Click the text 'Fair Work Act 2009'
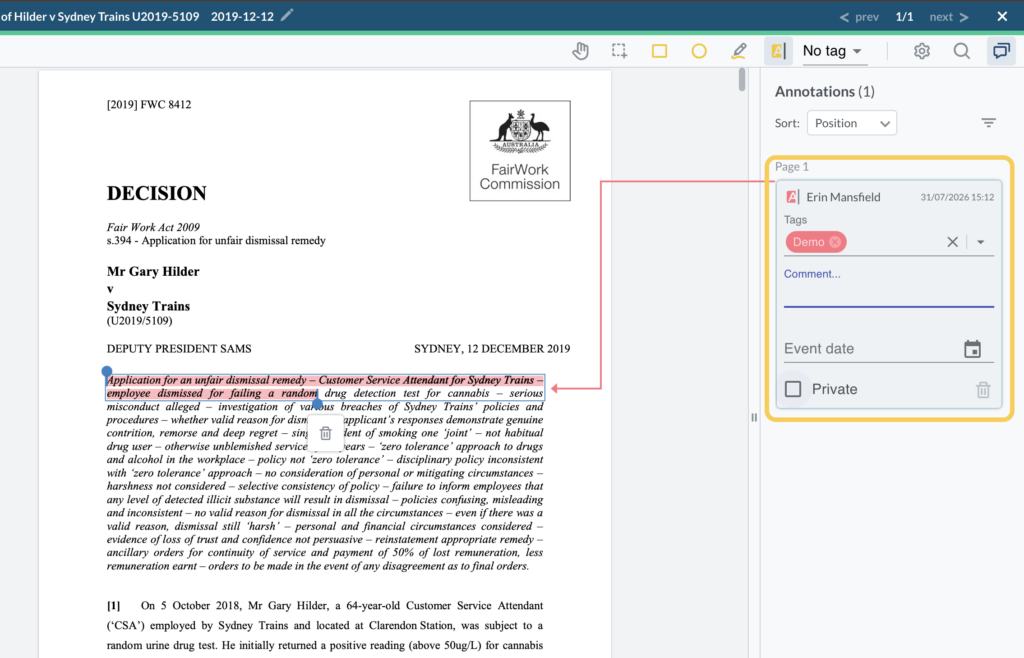1024x658 pixels. pyautogui.click(x=153, y=227)
